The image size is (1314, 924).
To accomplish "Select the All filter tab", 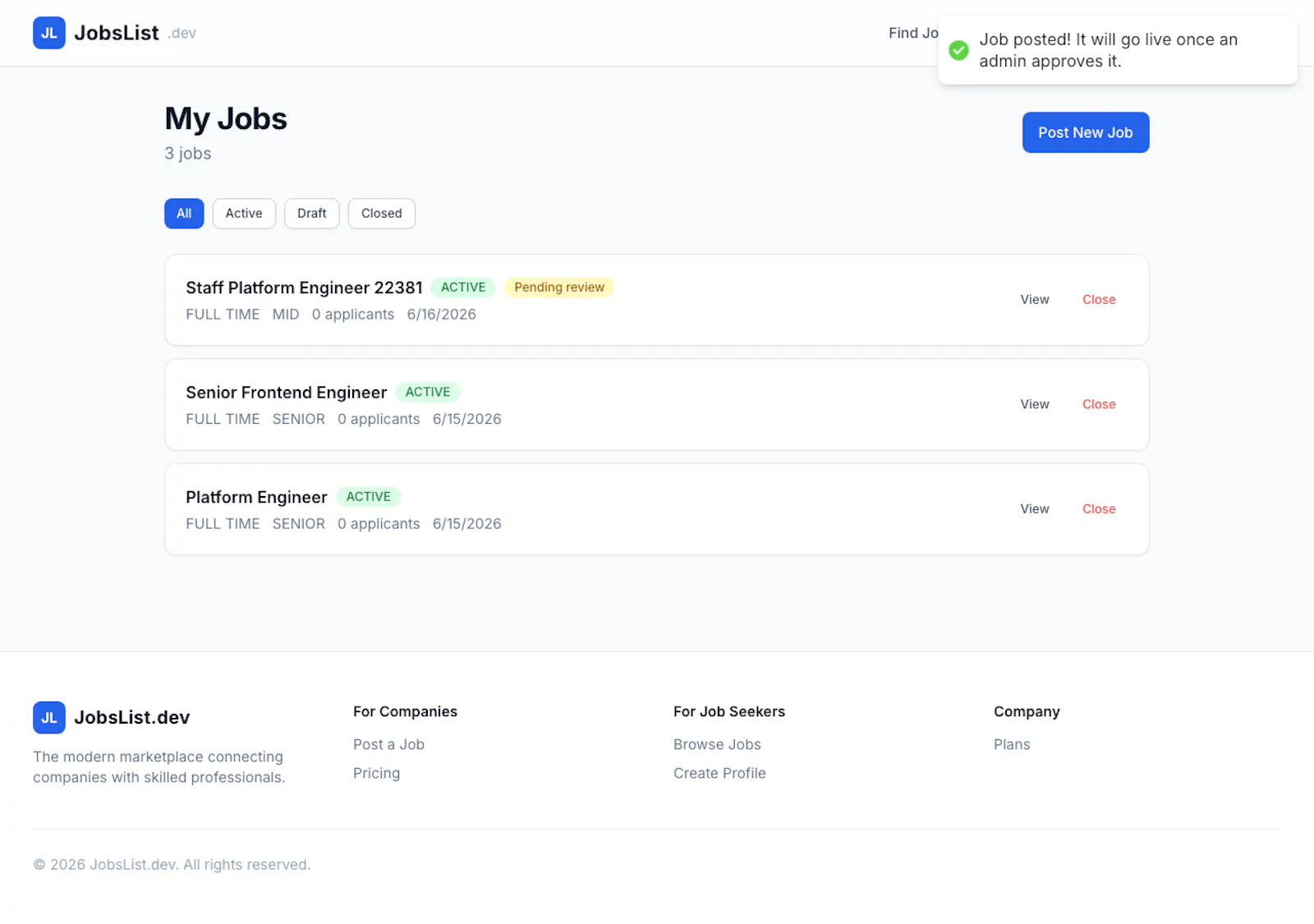I will click(x=184, y=214).
